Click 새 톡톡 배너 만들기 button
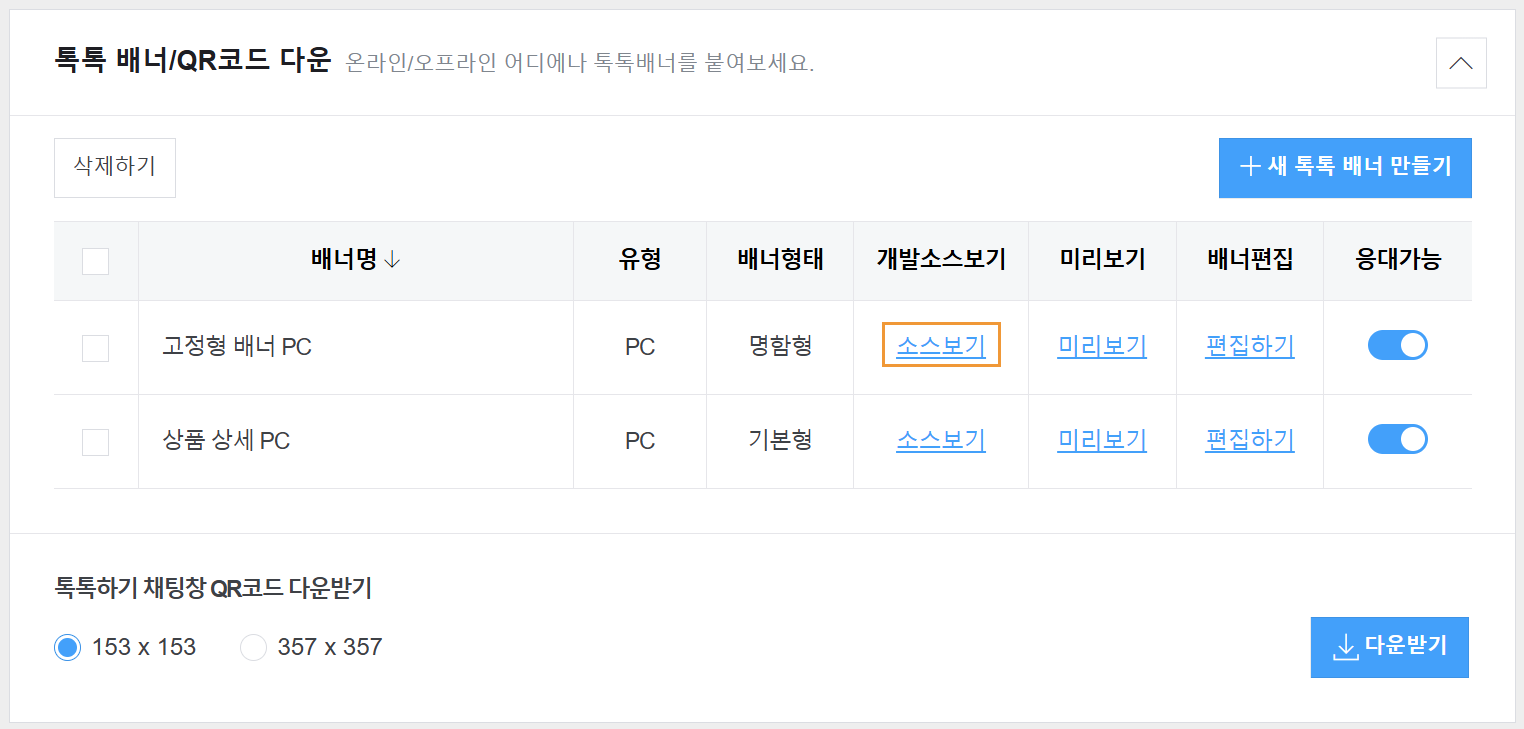Screen dimensions: 1524x729 pos(1344,167)
